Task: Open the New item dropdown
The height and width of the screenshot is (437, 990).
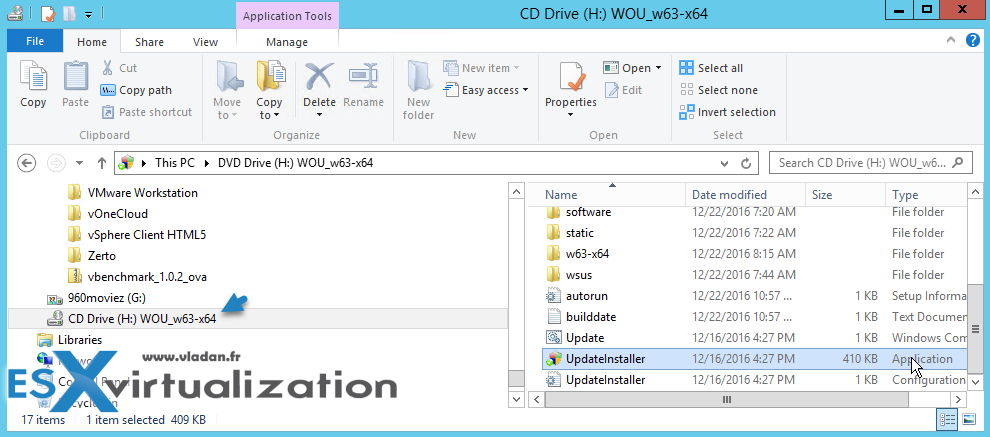Action: click(x=482, y=68)
